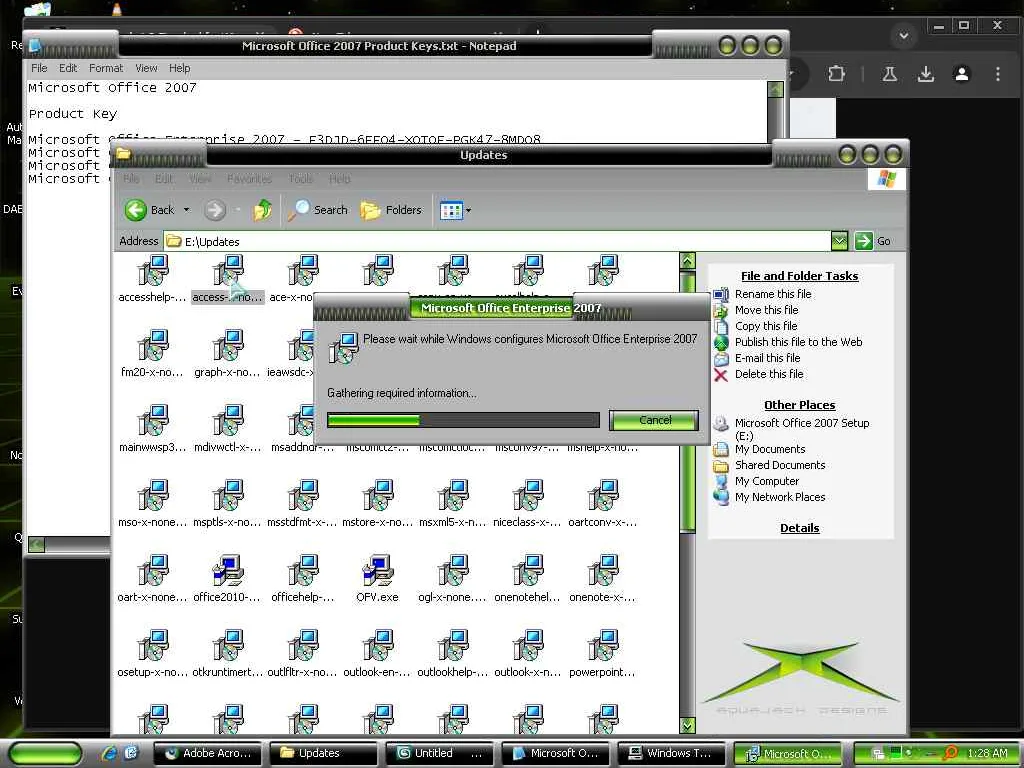
Task: Select the msxml5-x-n... file icon
Action: click(x=453, y=495)
